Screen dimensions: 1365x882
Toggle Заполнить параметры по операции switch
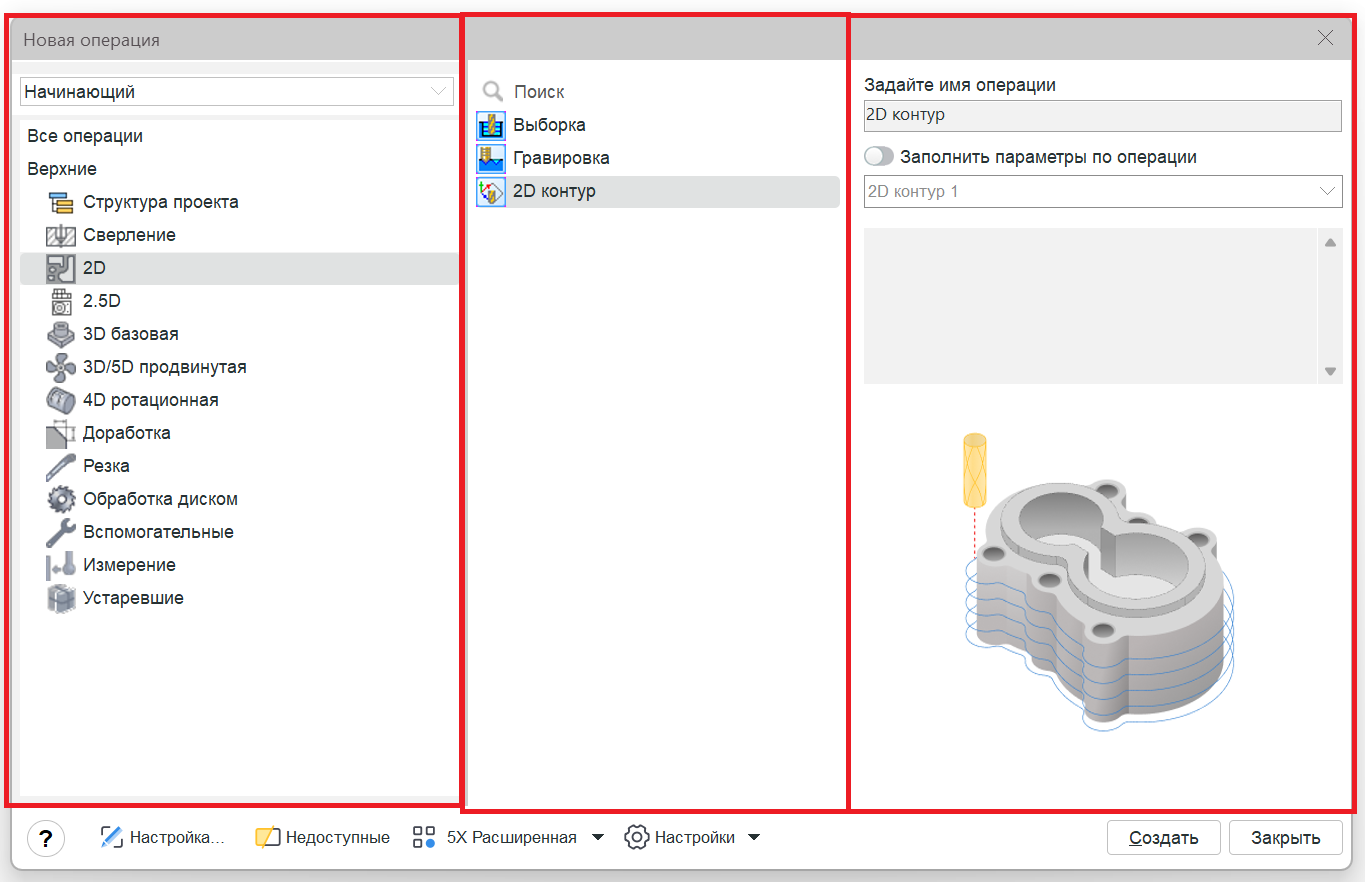[x=879, y=157]
